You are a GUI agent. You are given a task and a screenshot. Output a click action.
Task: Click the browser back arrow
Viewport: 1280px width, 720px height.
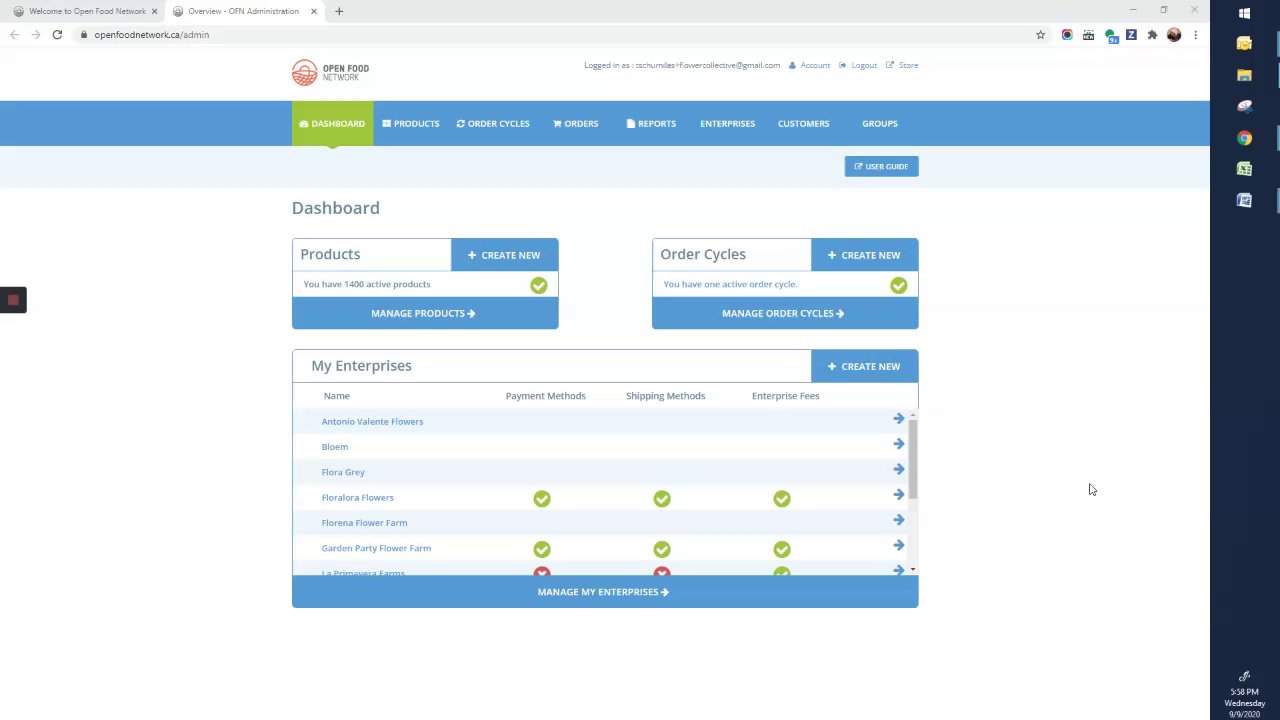(x=14, y=34)
